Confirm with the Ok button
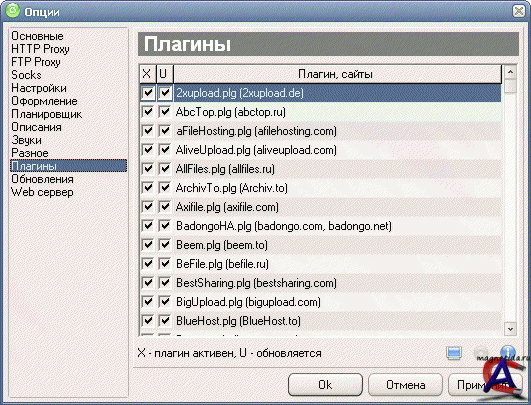 click(325, 385)
